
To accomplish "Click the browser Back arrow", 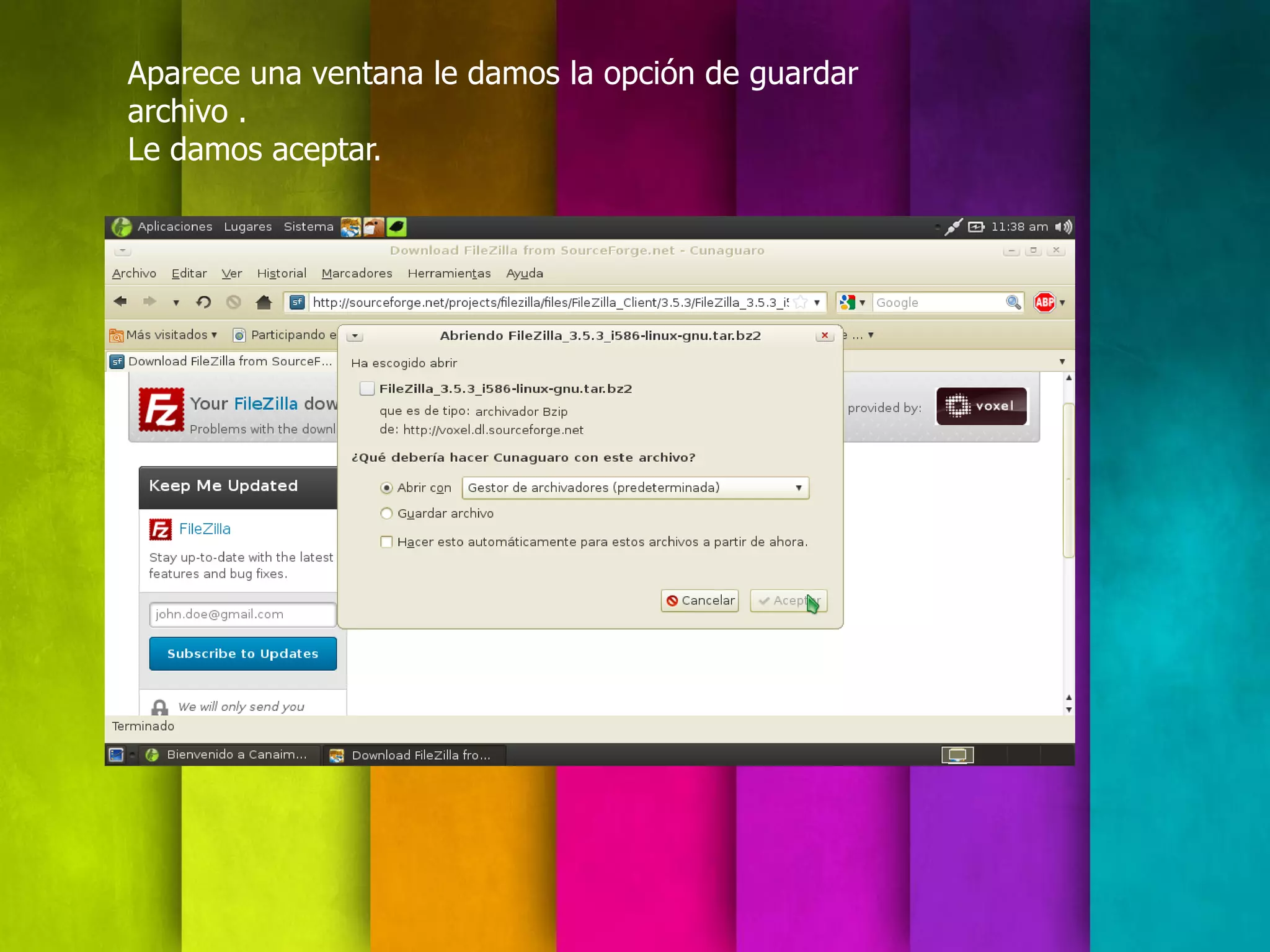I will [120, 302].
